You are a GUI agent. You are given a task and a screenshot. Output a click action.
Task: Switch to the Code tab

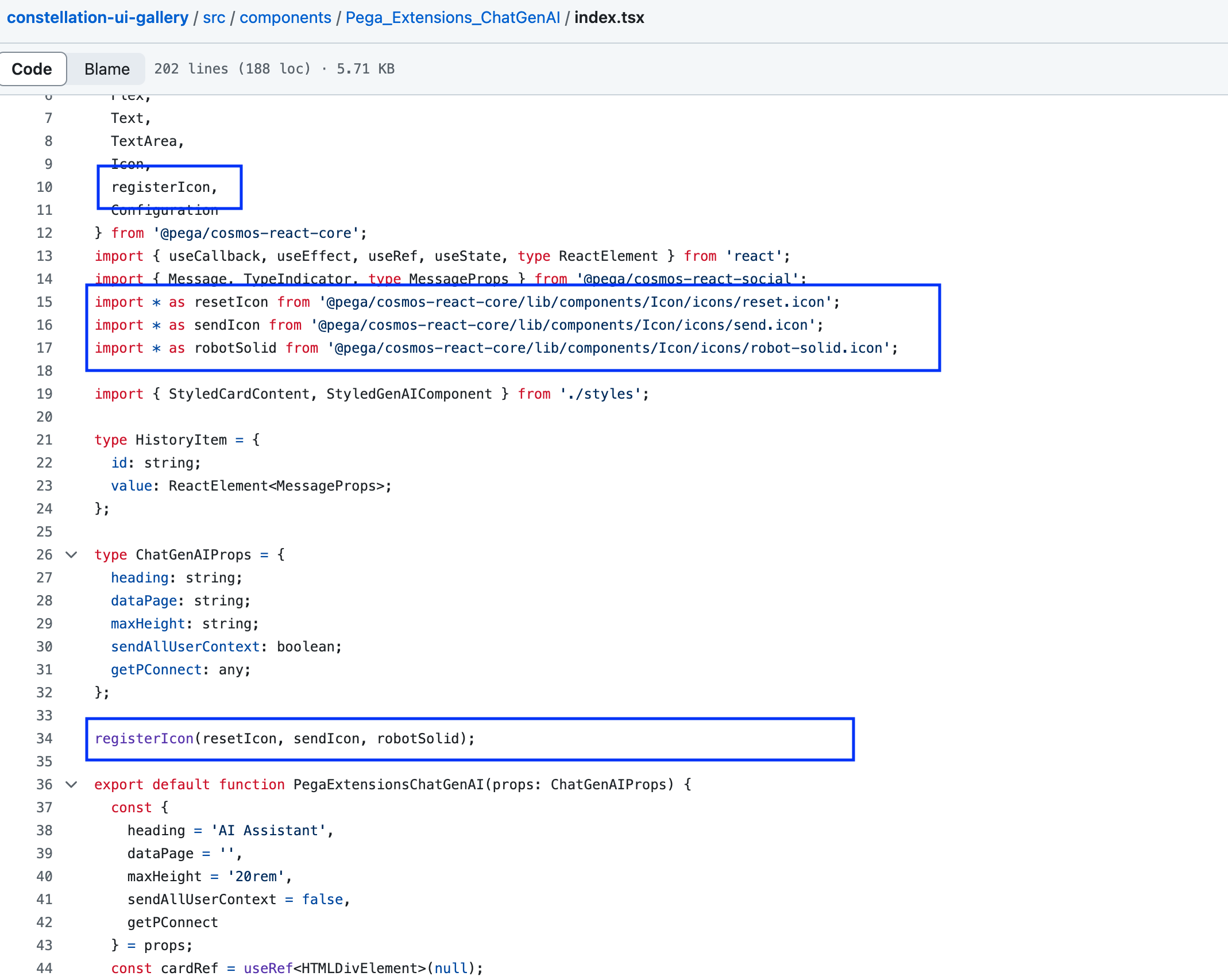tap(32, 69)
